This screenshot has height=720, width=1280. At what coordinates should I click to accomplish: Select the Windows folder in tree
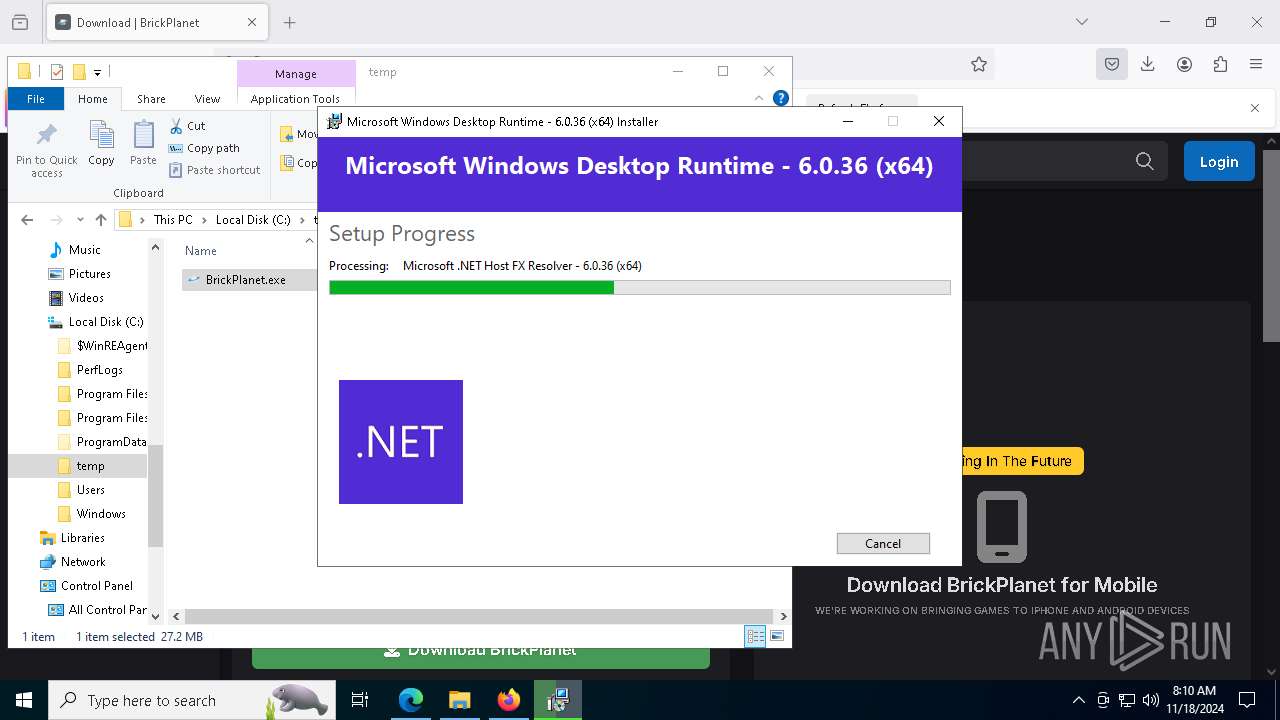101,514
